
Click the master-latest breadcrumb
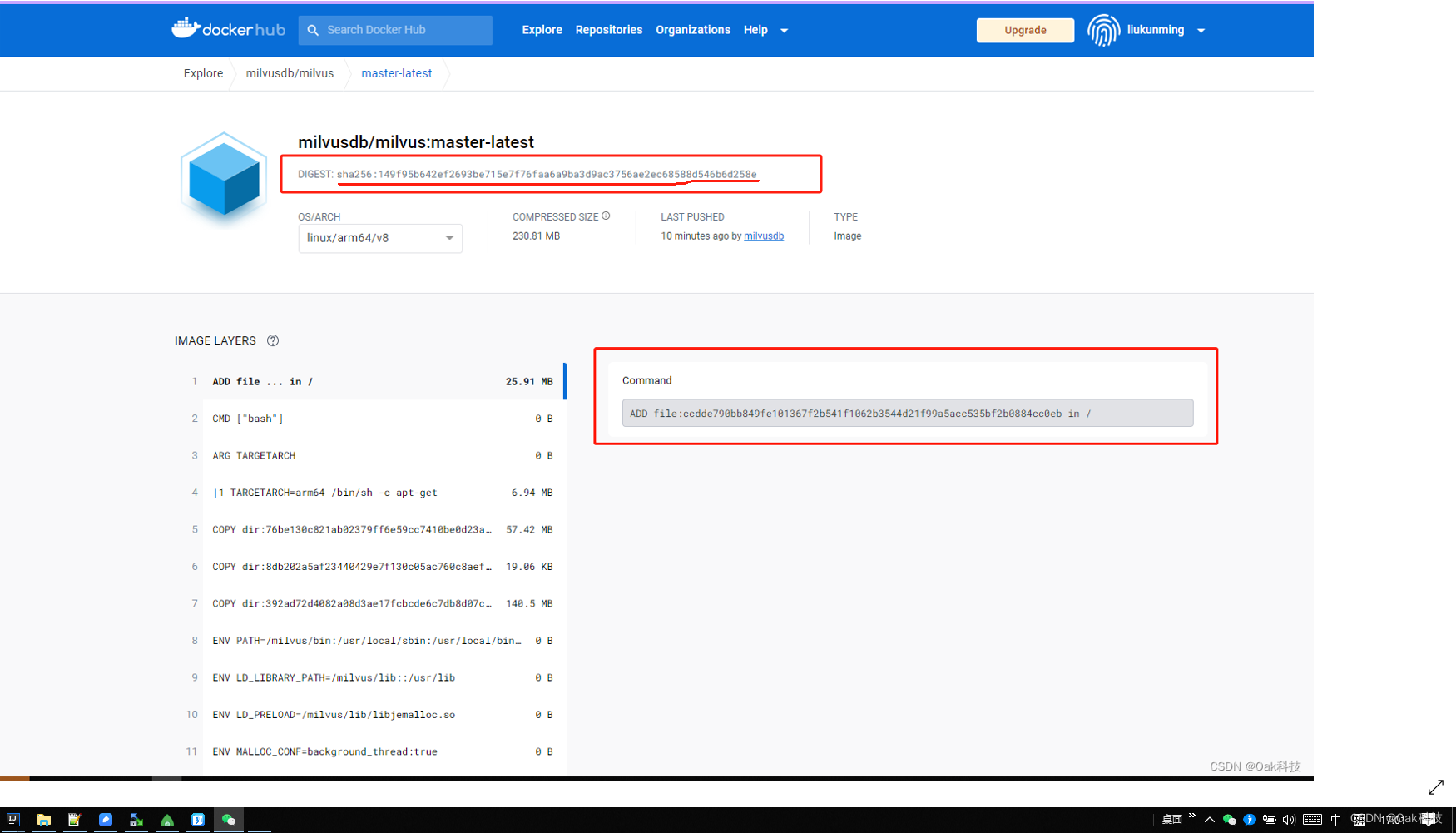(396, 73)
